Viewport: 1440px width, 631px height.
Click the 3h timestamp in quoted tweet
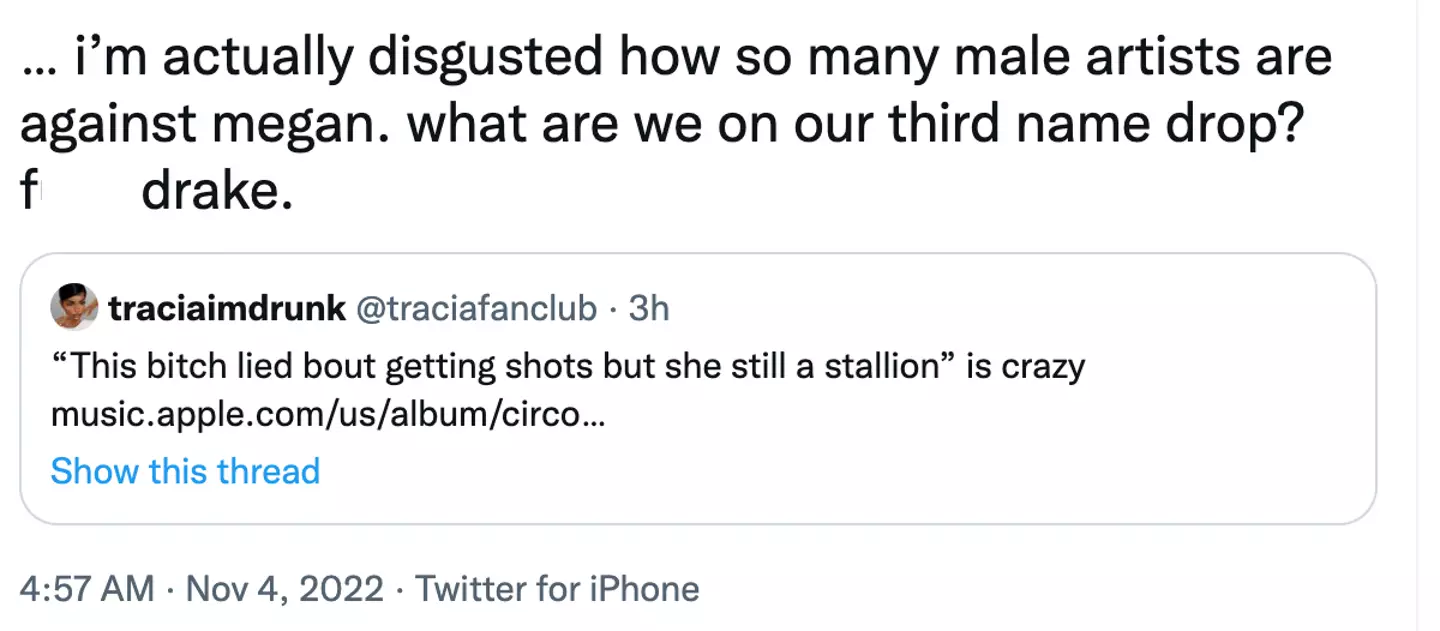[648, 309]
